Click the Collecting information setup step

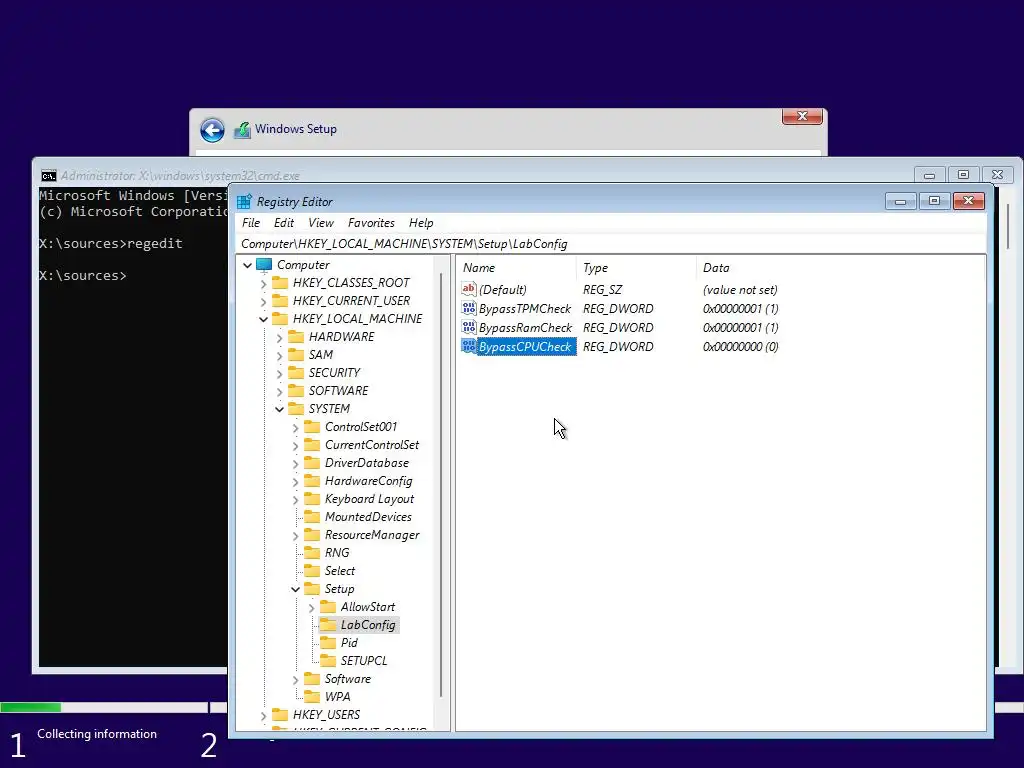[x=97, y=734]
